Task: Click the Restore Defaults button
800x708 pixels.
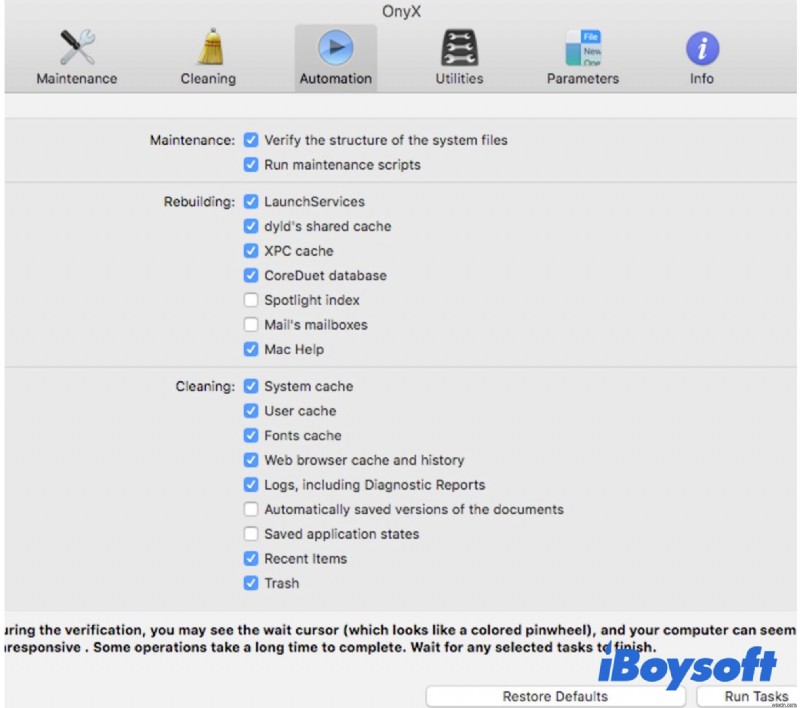Action: click(555, 696)
